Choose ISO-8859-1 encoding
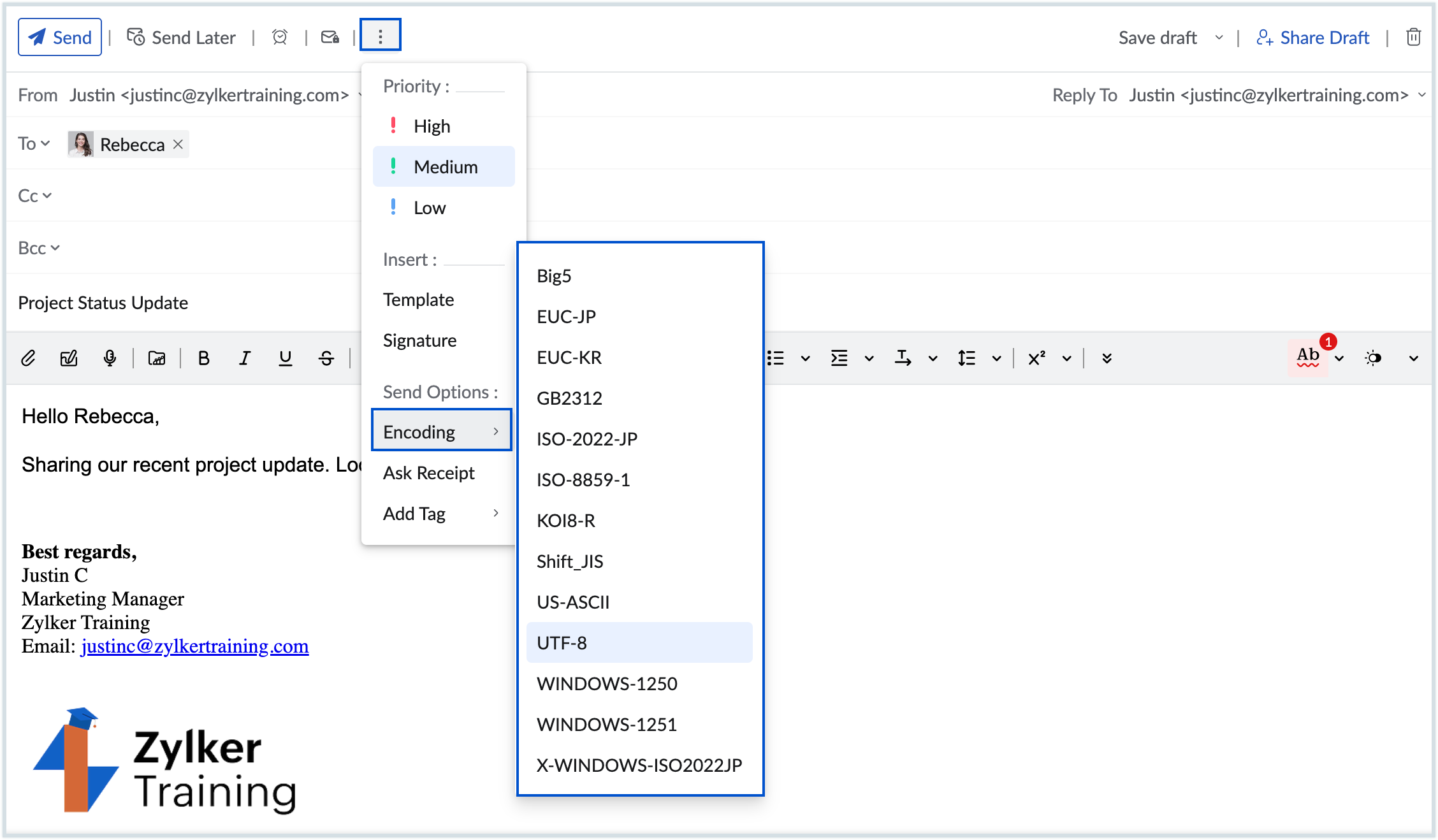The image size is (1438, 840). 583,480
